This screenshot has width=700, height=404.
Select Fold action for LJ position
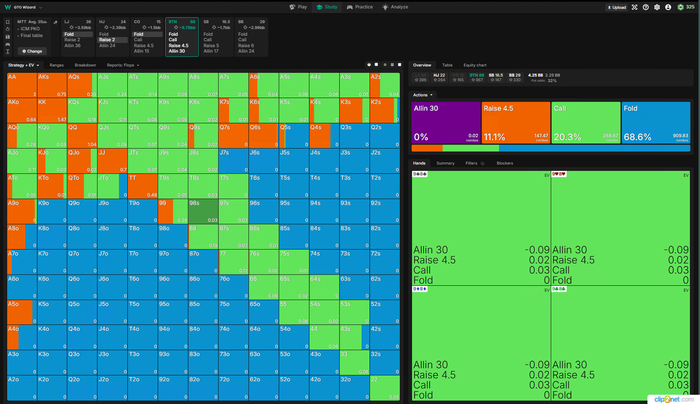click(70, 34)
